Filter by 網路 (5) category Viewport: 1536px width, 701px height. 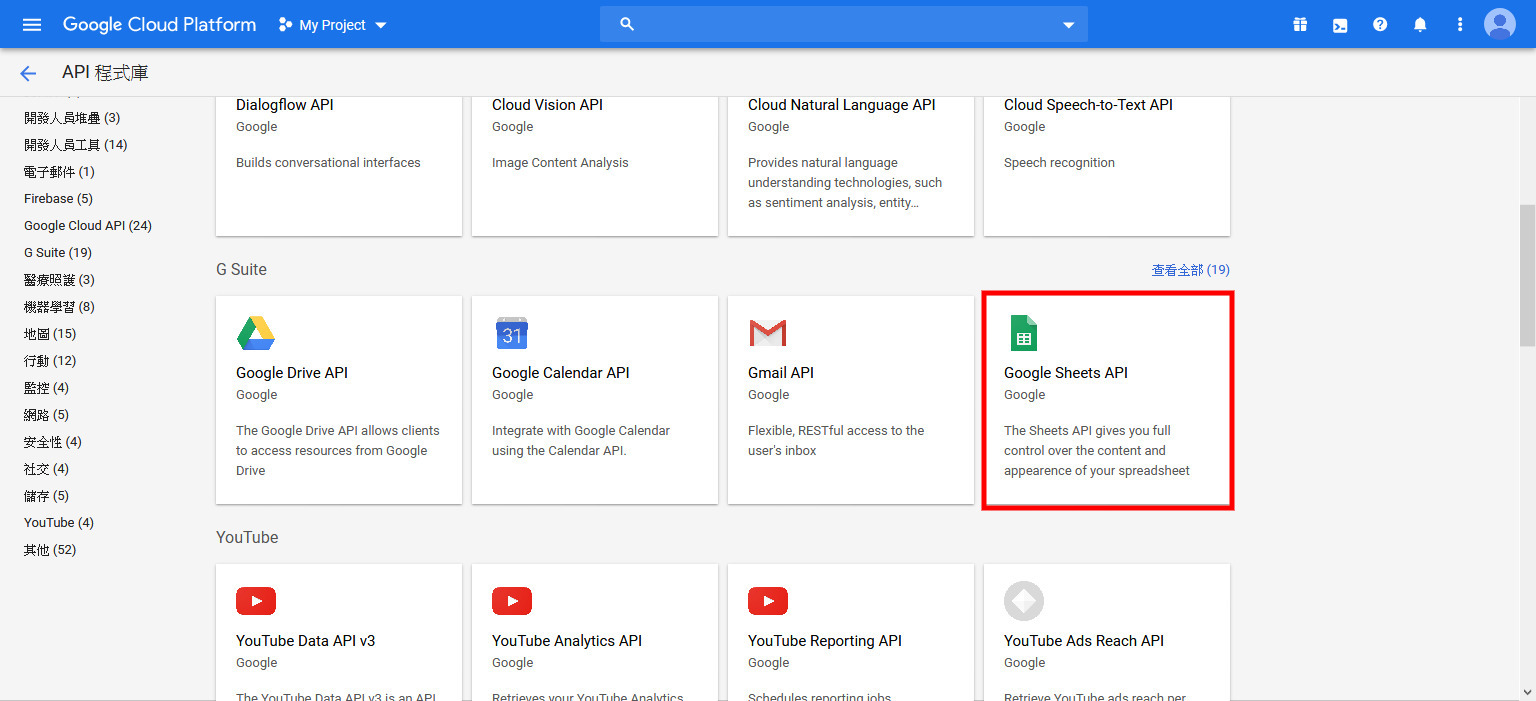click(46, 415)
